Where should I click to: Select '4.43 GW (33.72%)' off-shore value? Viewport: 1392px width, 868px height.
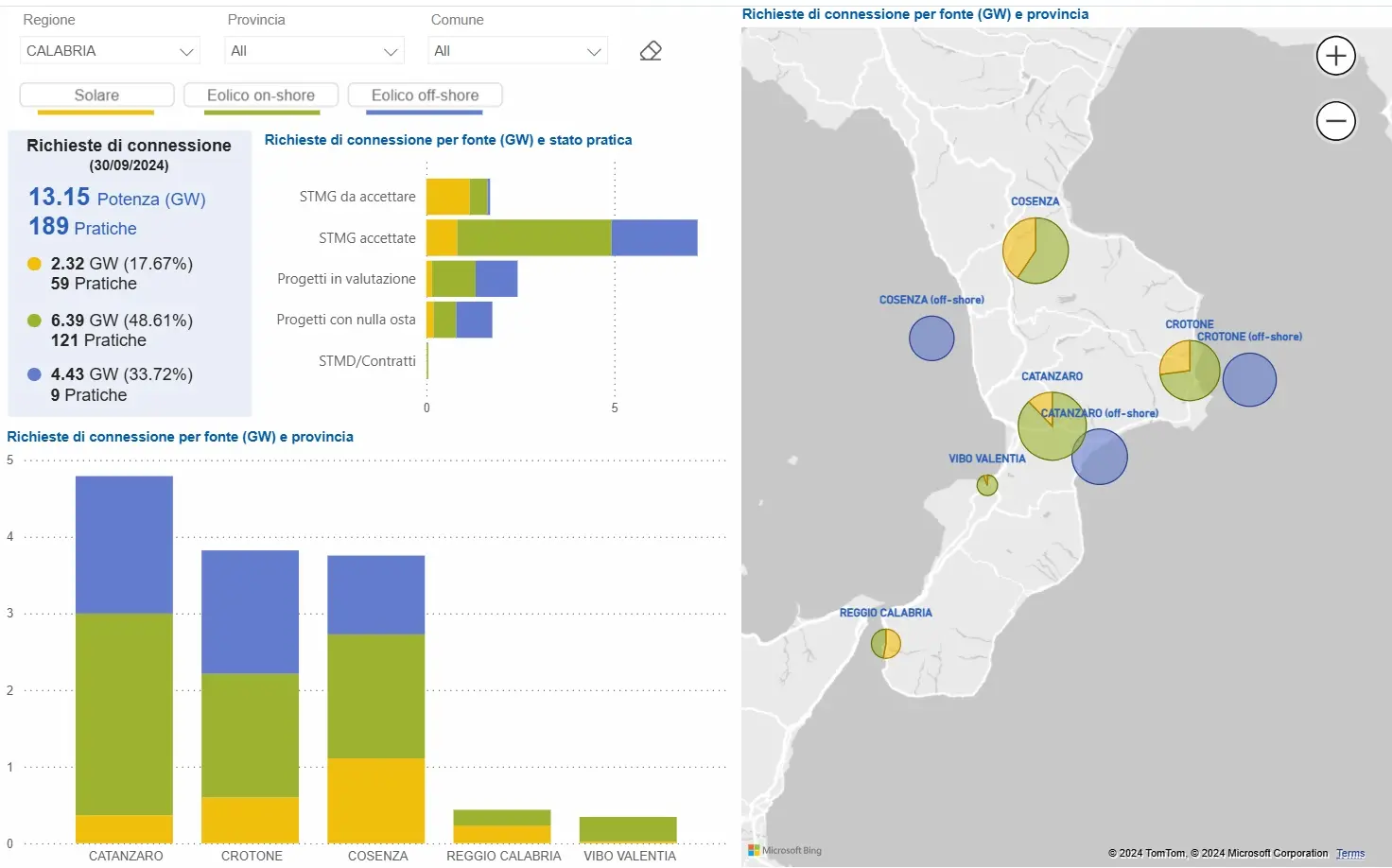tap(122, 374)
